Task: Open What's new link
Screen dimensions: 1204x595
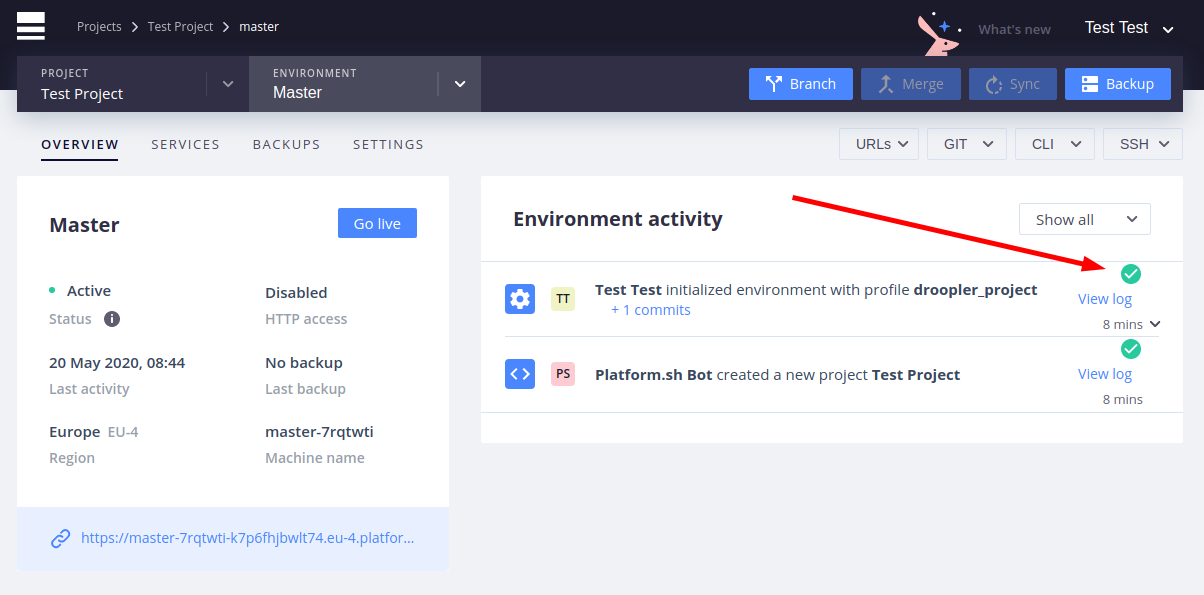Action: pyautogui.click(x=1014, y=30)
